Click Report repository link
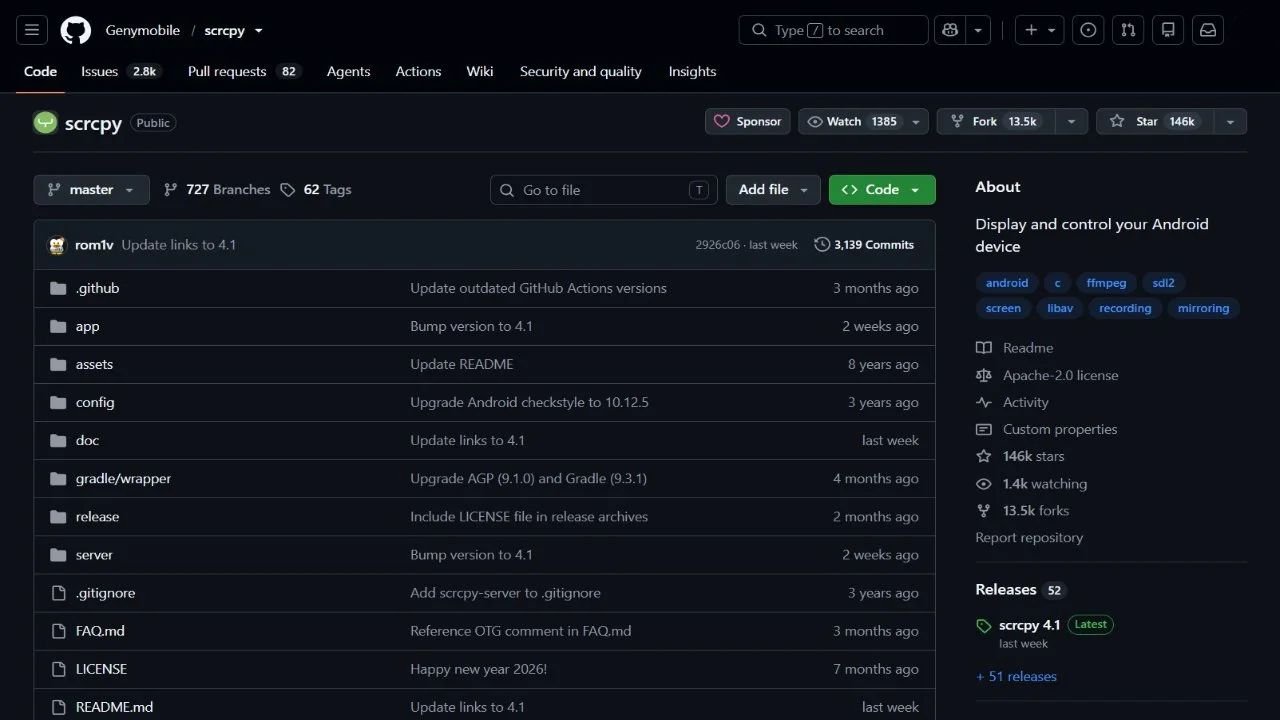This screenshot has height=720, width=1280. (x=1029, y=538)
